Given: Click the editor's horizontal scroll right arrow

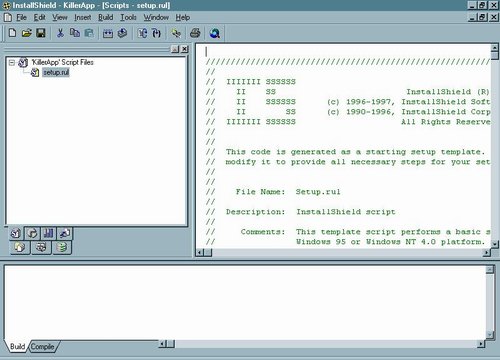Looking at the screenshot, I should 487,253.
